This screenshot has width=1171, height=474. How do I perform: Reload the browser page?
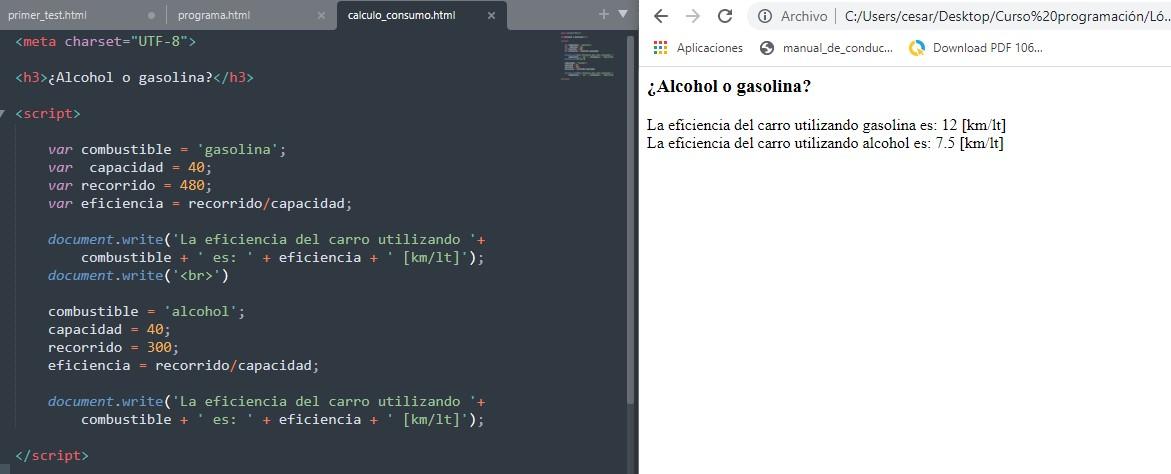point(724,16)
